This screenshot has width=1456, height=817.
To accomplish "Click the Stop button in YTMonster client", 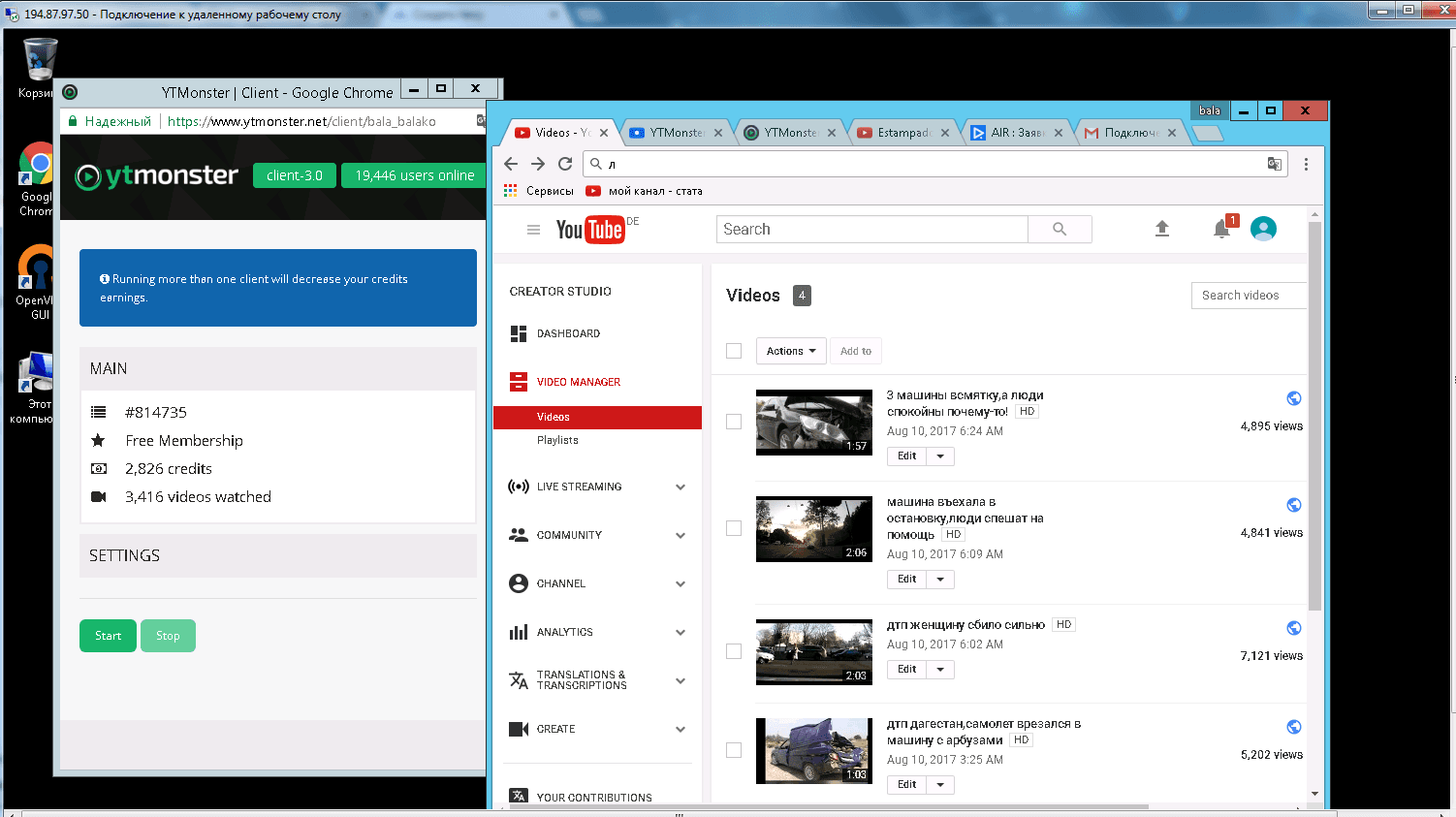I will pyautogui.click(x=168, y=636).
